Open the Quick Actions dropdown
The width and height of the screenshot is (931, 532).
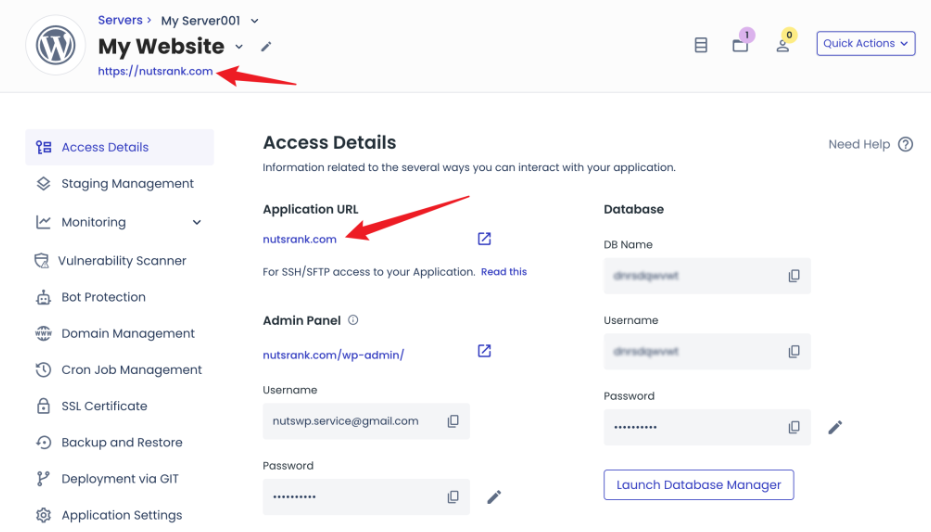866,43
